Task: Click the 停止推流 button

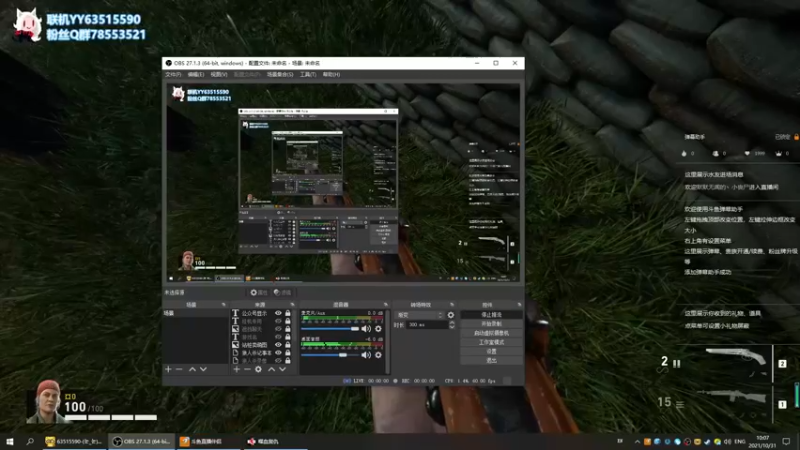Action: point(491,315)
